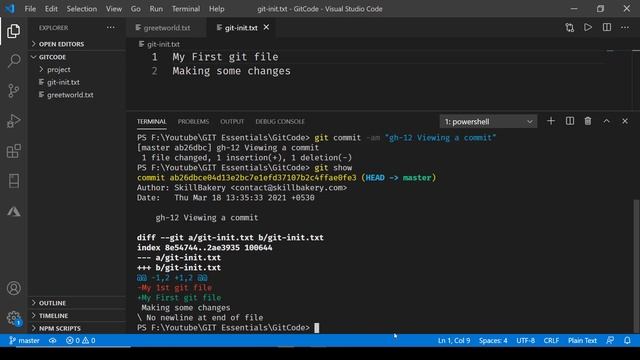
Task: Click Spaces: 4 indentation setting
Action: click(493, 340)
